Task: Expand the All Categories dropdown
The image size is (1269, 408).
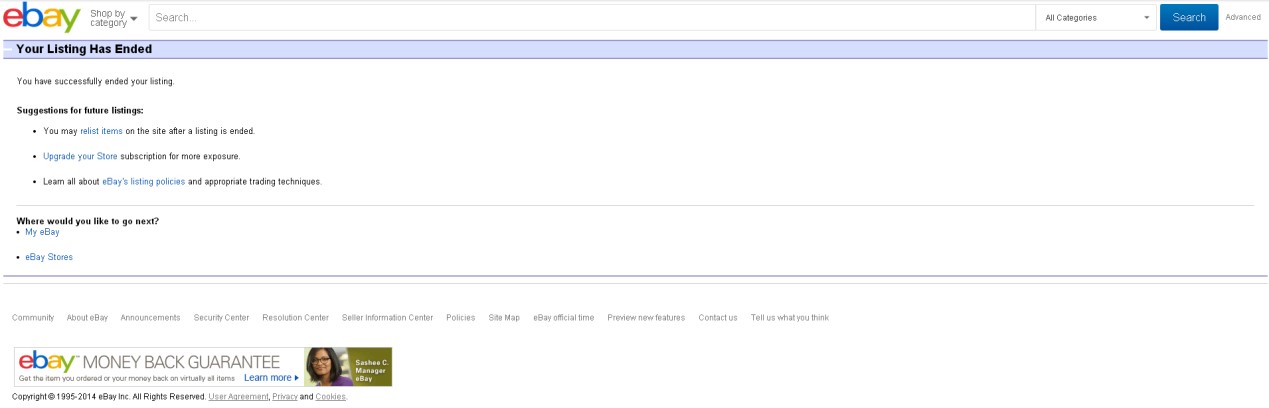Action: point(1096,18)
